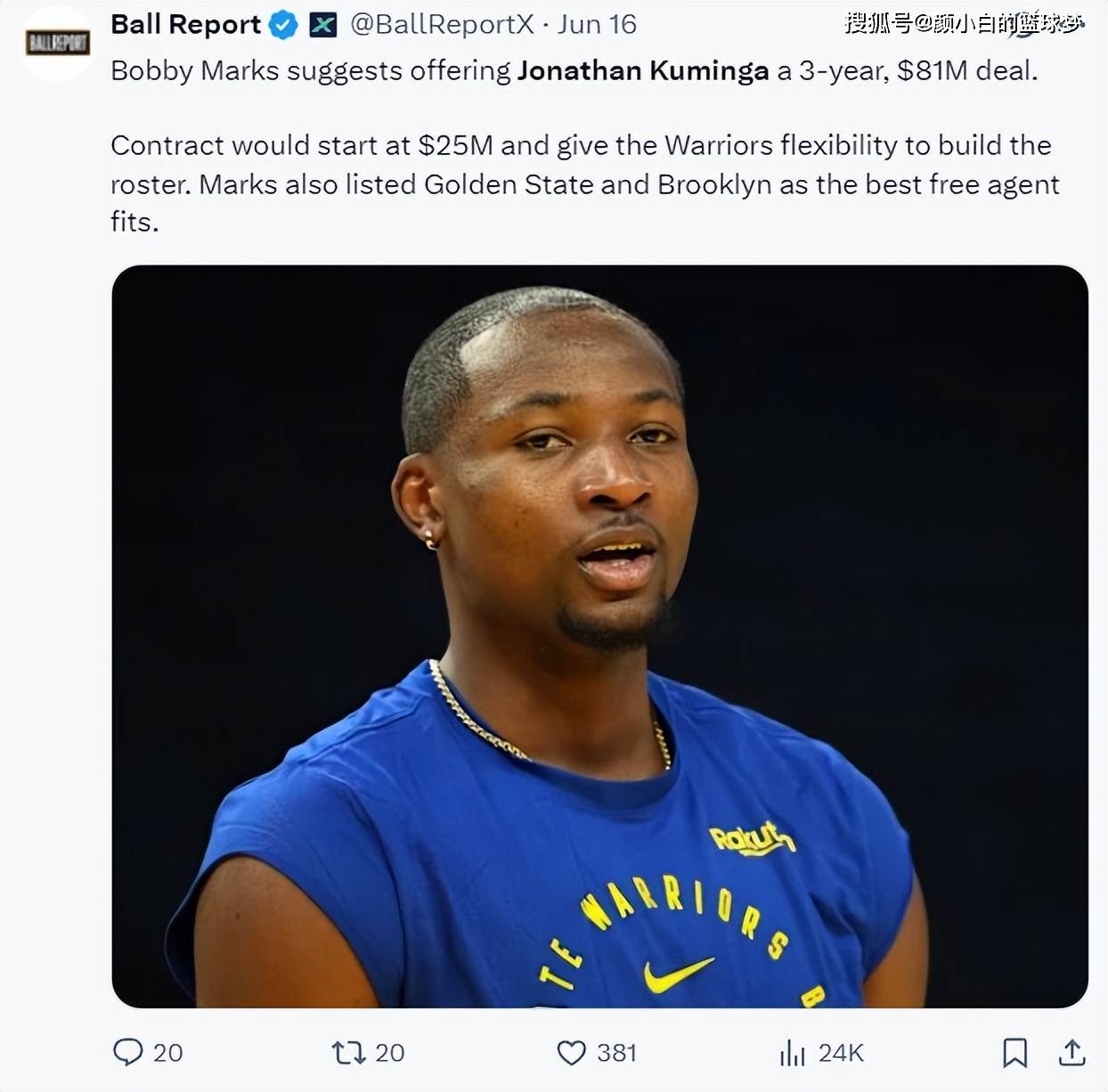Open the Ball Report profile avatar
The width and height of the screenshot is (1108, 1092).
(58, 43)
